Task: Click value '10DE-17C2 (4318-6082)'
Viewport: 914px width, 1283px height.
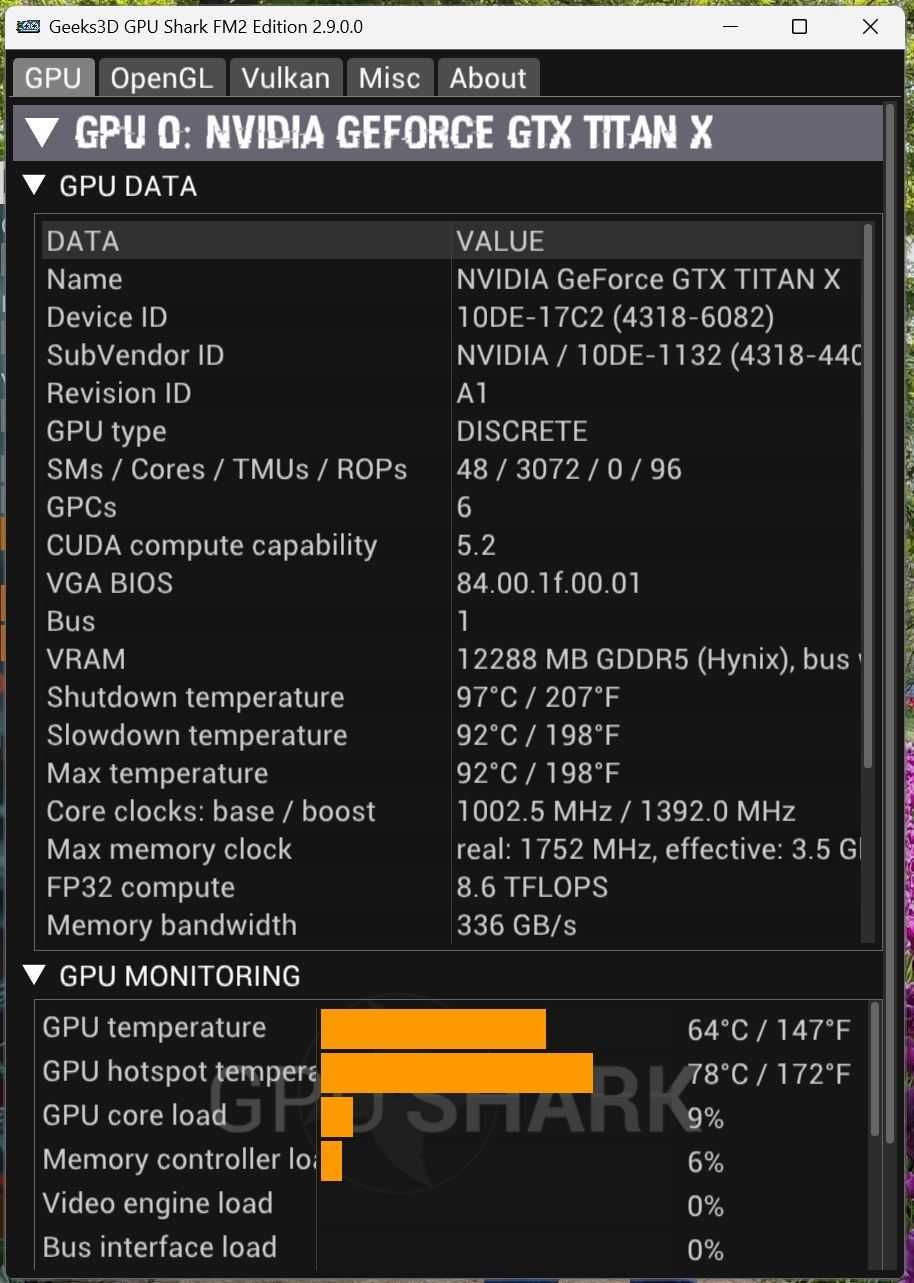Action: pos(615,317)
